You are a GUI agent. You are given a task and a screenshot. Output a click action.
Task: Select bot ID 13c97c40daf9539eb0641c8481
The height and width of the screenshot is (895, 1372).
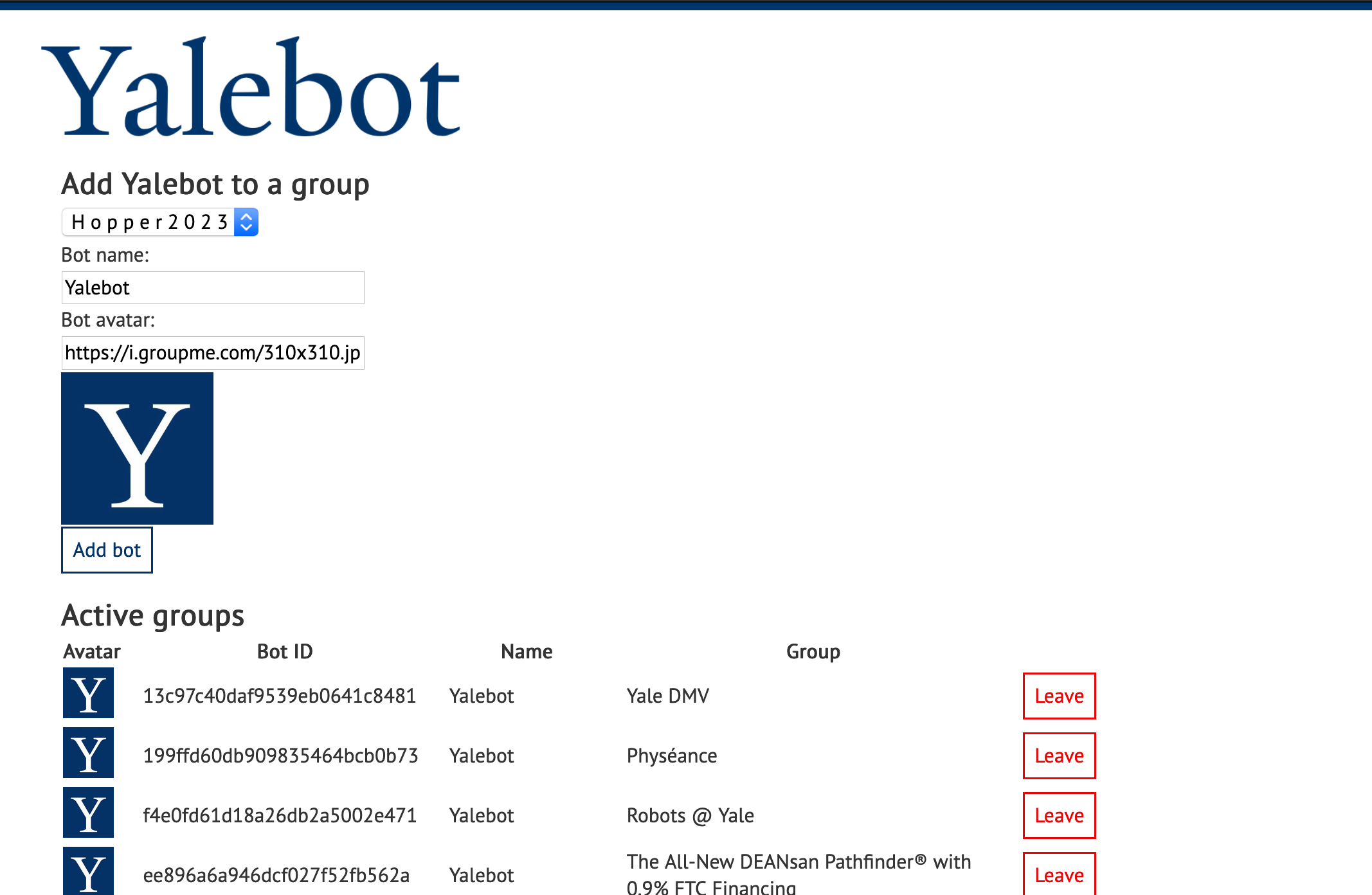280,696
